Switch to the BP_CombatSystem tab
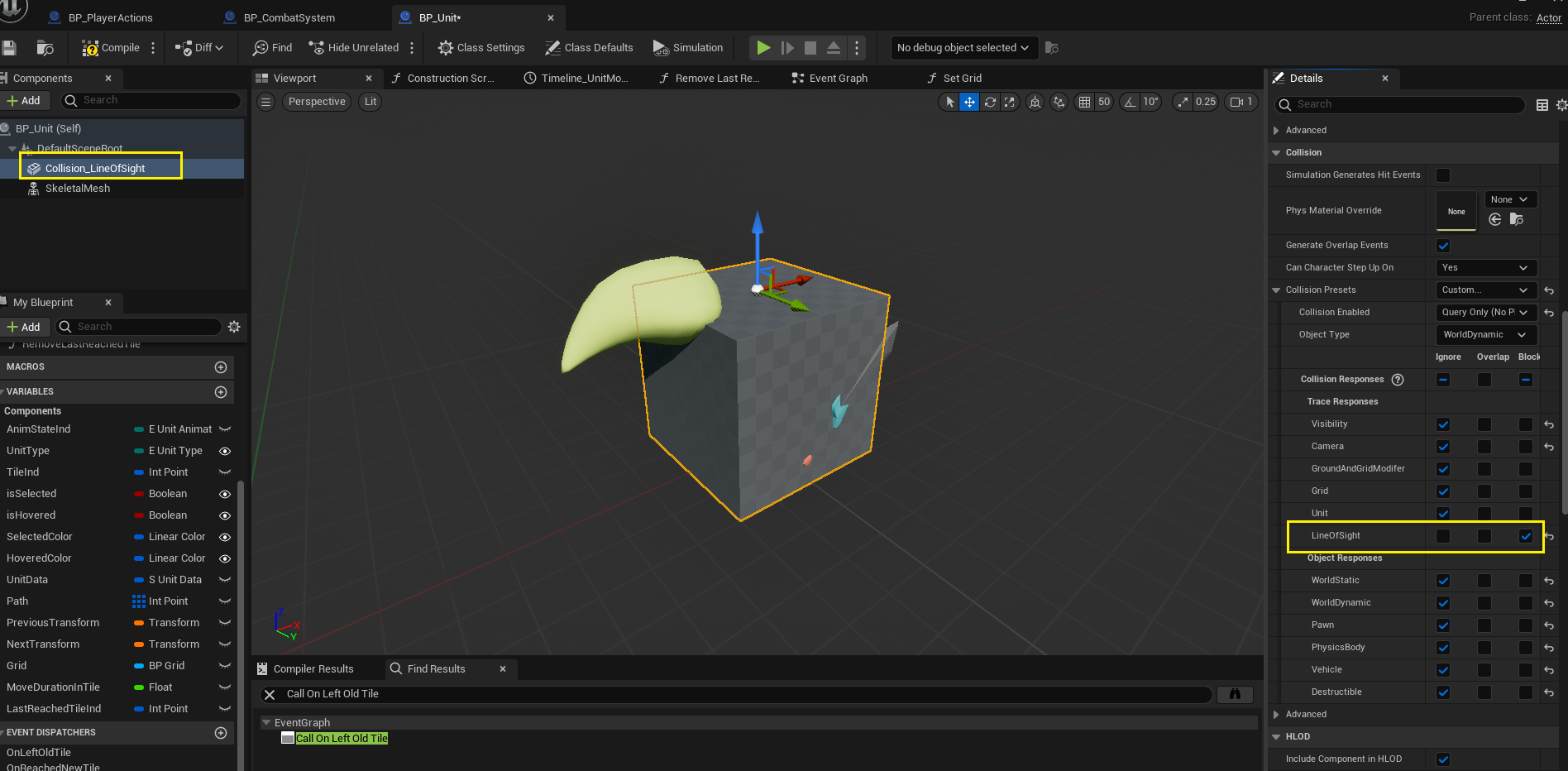The height and width of the screenshot is (771, 1568). [289, 17]
